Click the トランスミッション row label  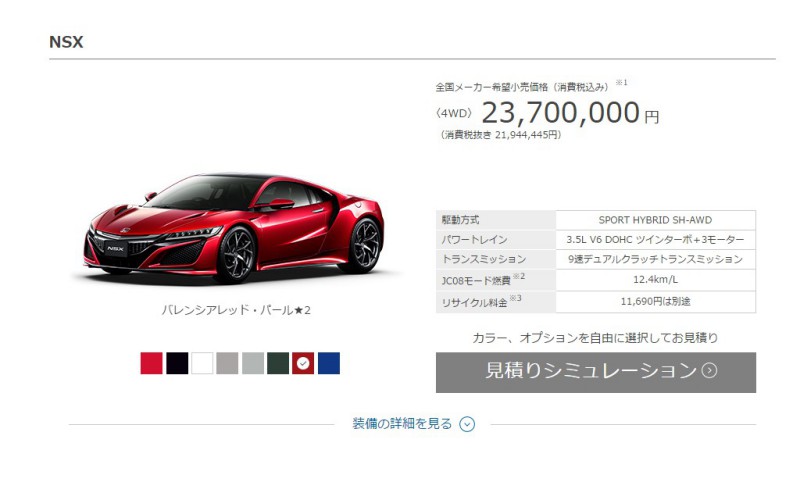pyautogui.click(x=484, y=259)
